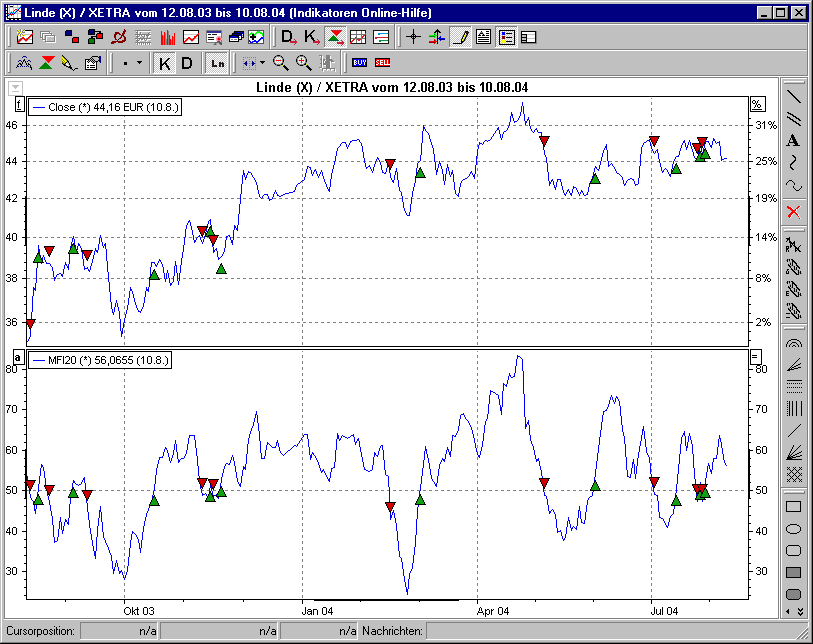The width and height of the screenshot is (813, 644).
Task: Open the line thickness dropdown
Action: [x=139, y=62]
